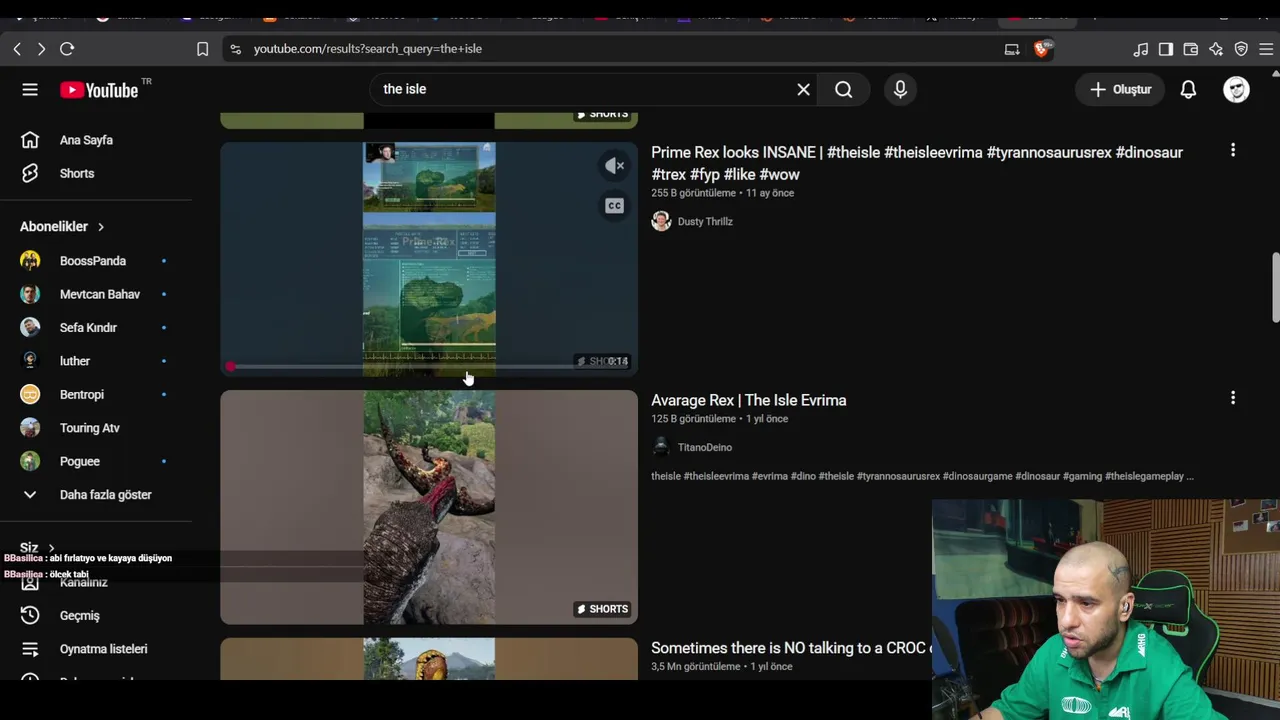Screen dimensions: 1280x720
Task: Select the address bar URL field
Action: 620,49
